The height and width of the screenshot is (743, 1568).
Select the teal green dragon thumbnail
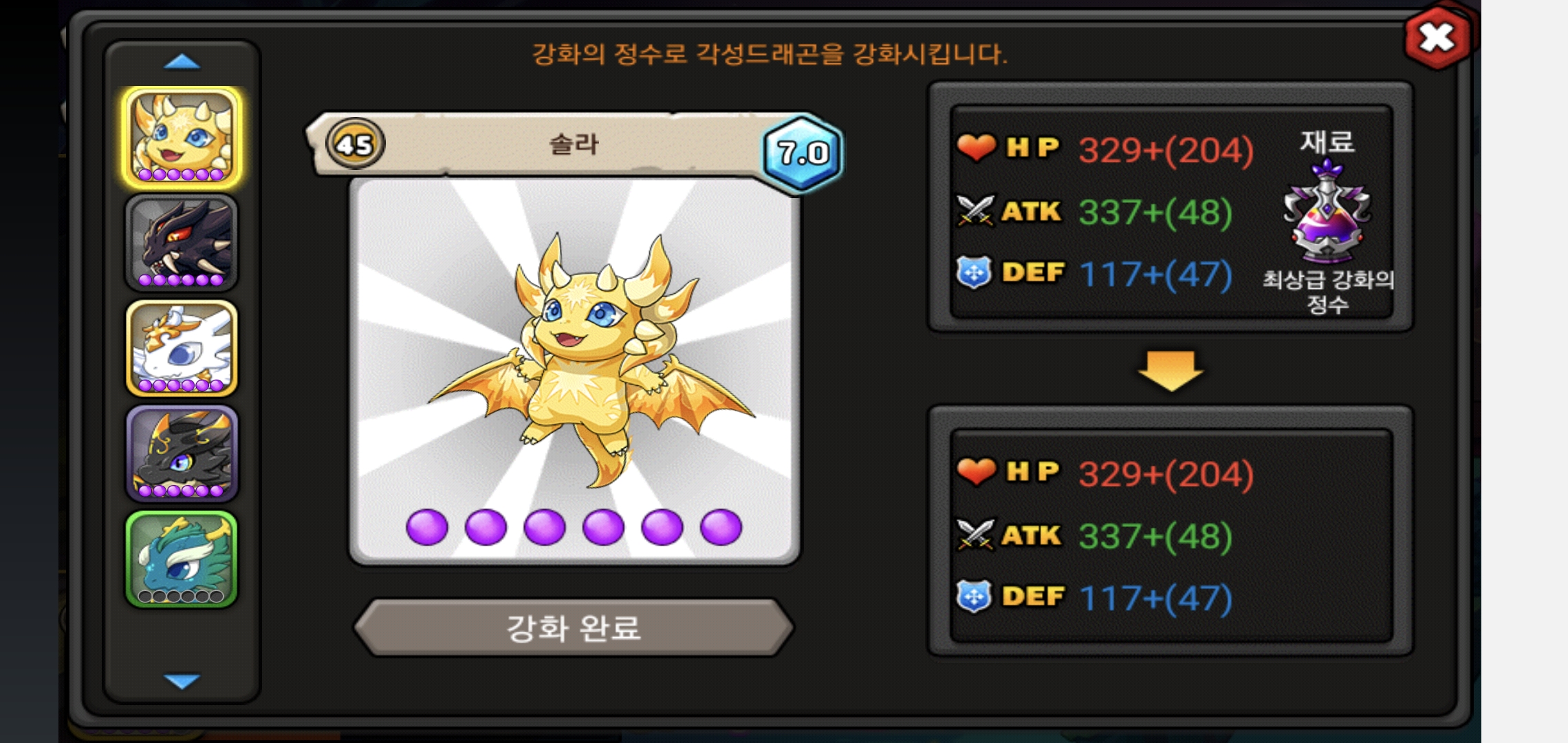tap(182, 559)
